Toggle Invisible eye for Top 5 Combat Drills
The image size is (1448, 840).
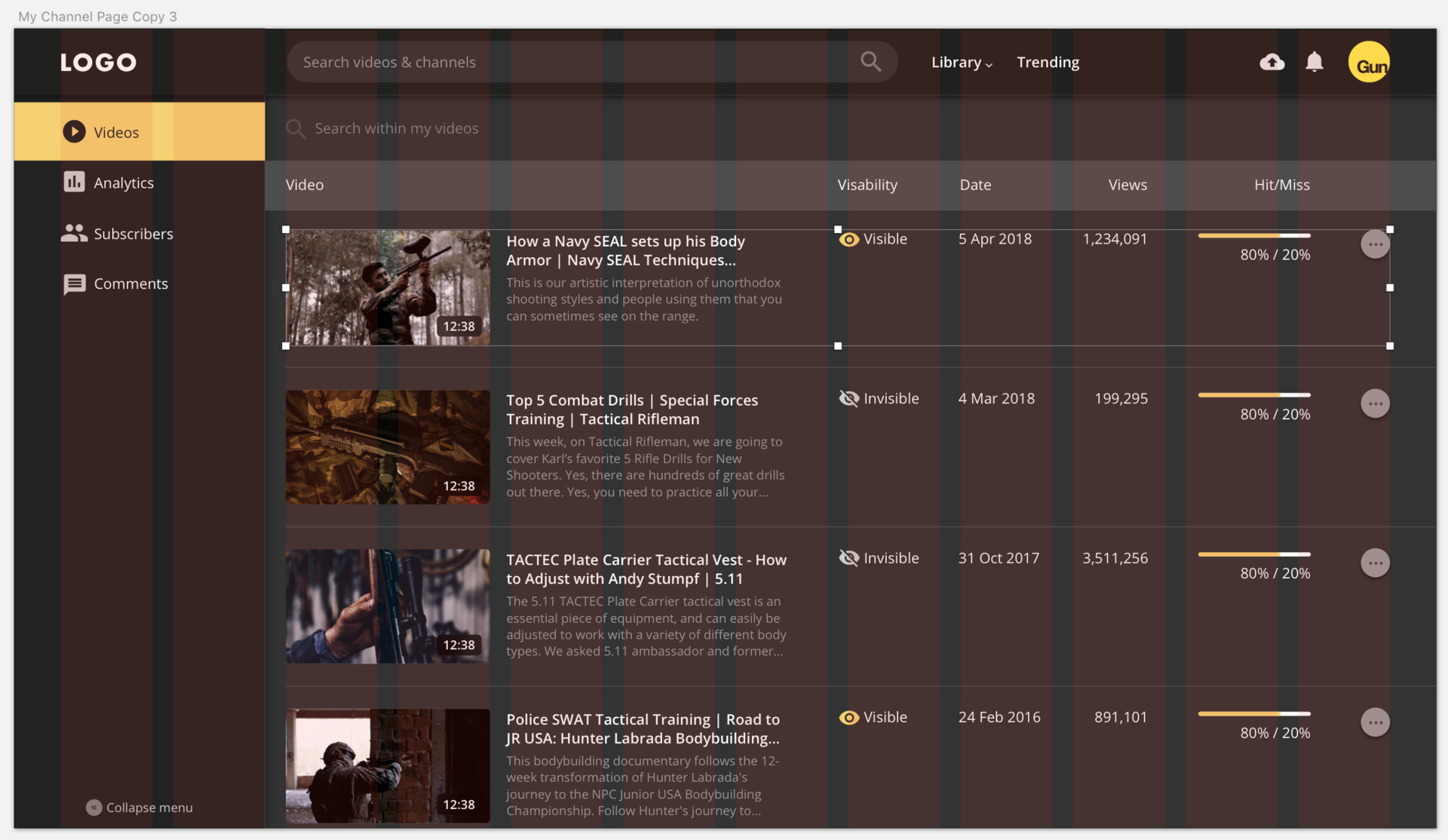click(849, 398)
